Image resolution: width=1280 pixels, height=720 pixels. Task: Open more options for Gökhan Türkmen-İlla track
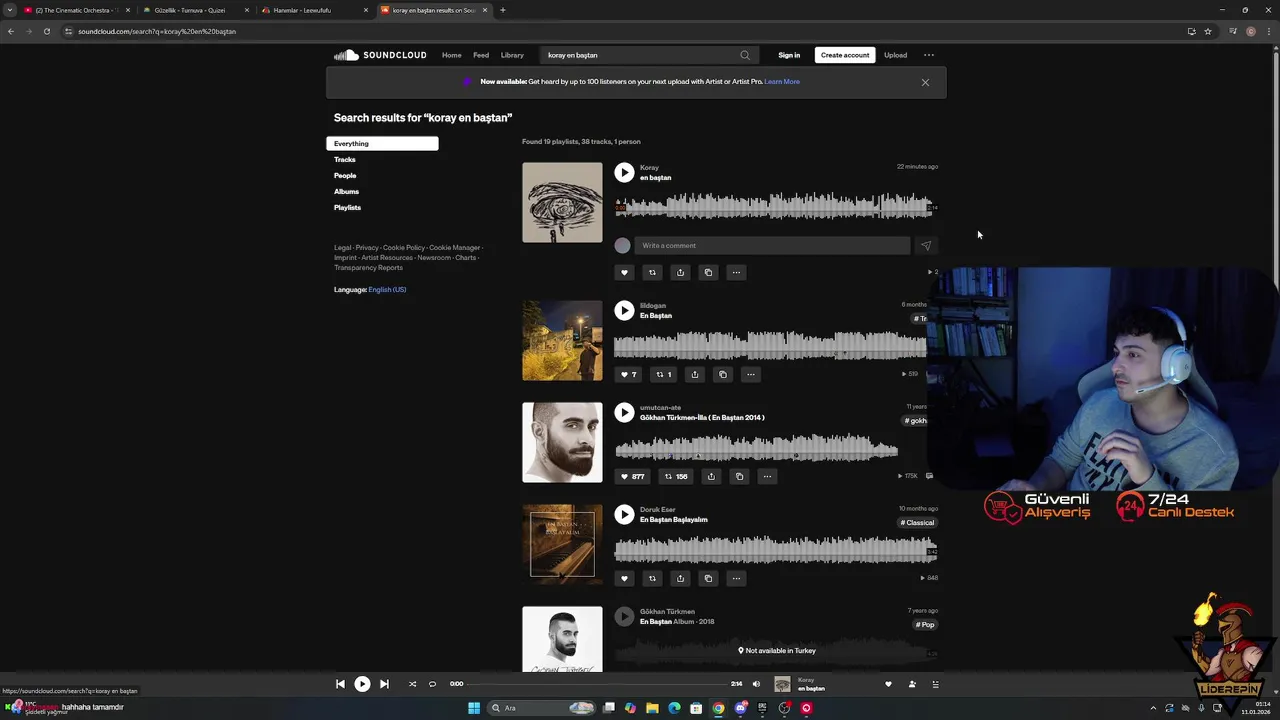(767, 476)
